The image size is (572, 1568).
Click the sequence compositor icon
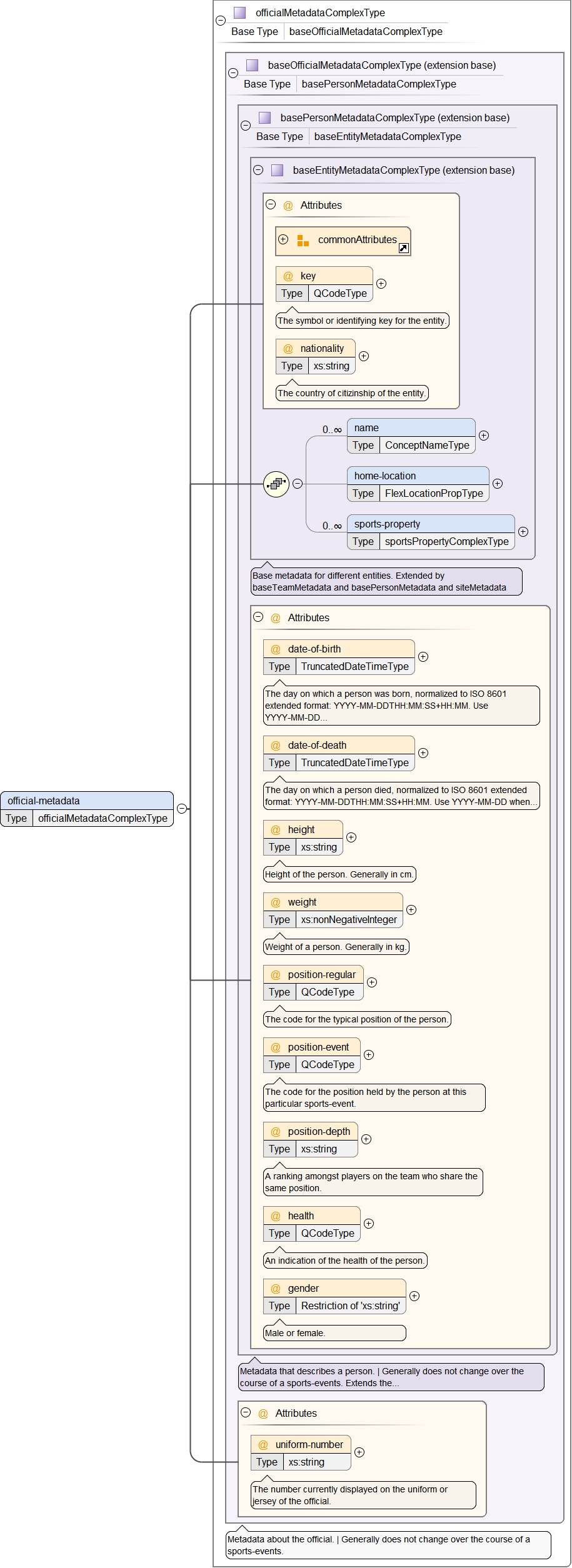click(x=276, y=484)
